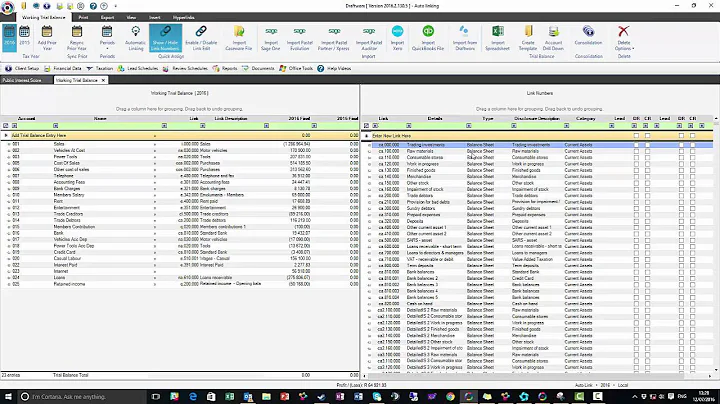720x404 pixels.
Task: Open Lead Schedules in navigation bar
Action: (138, 68)
